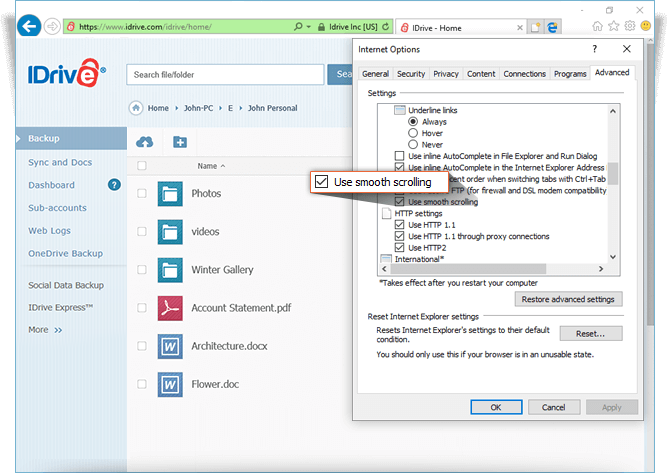Toggle Use HTTP 1.1 through proxy connections
Screen dimensions: 667x473
[399, 236]
